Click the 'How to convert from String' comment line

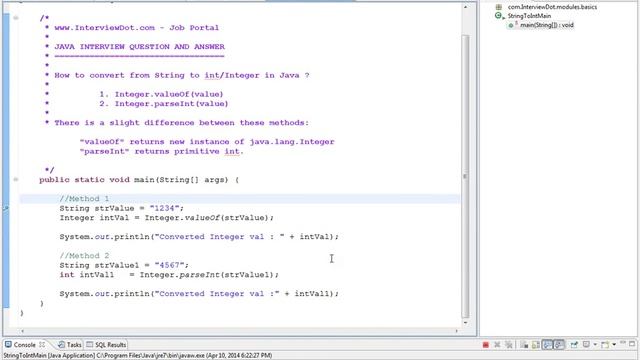(x=182, y=76)
